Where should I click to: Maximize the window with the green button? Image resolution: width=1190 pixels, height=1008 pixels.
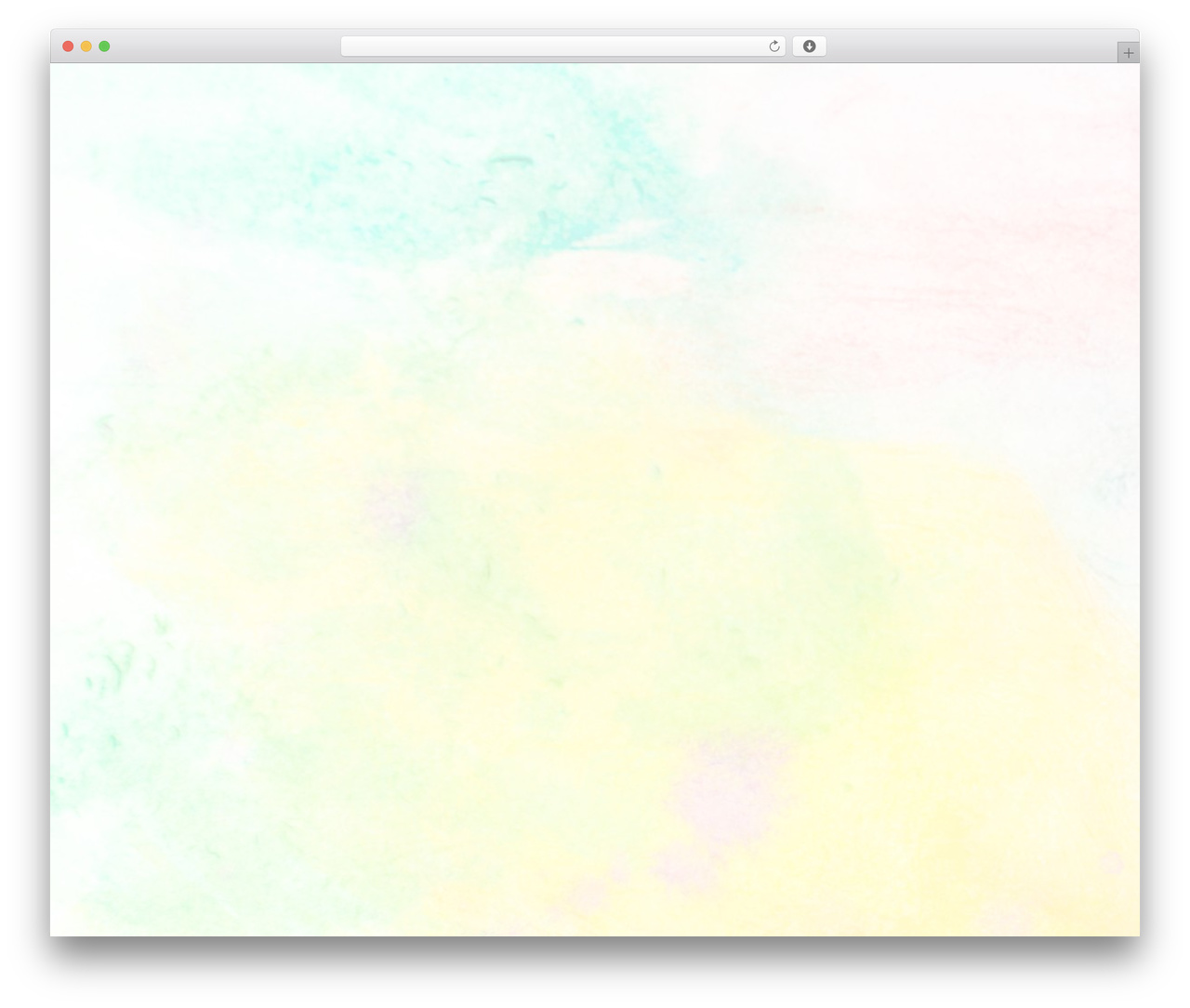click(x=104, y=46)
